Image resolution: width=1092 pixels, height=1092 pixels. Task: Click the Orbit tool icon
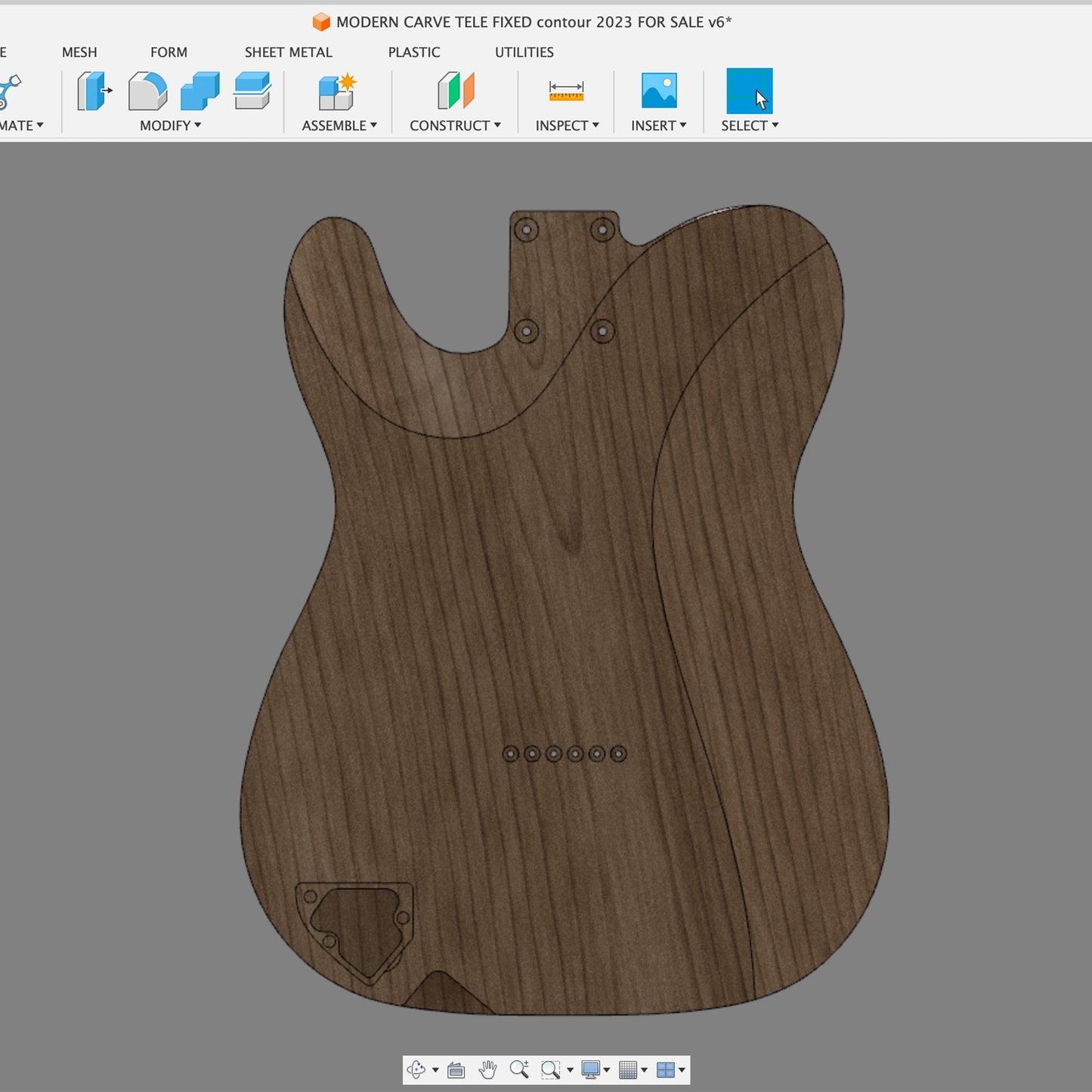pyautogui.click(x=416, y=1069)
